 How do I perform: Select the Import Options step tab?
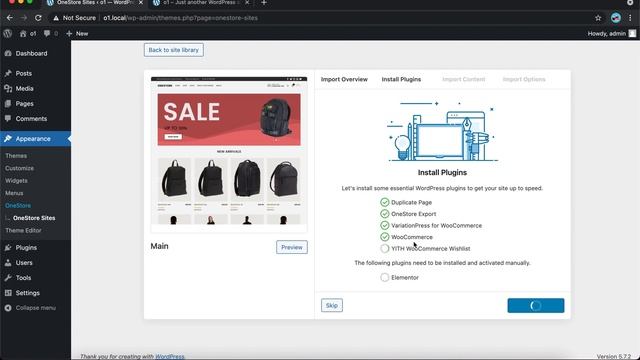tap(524, 79)
